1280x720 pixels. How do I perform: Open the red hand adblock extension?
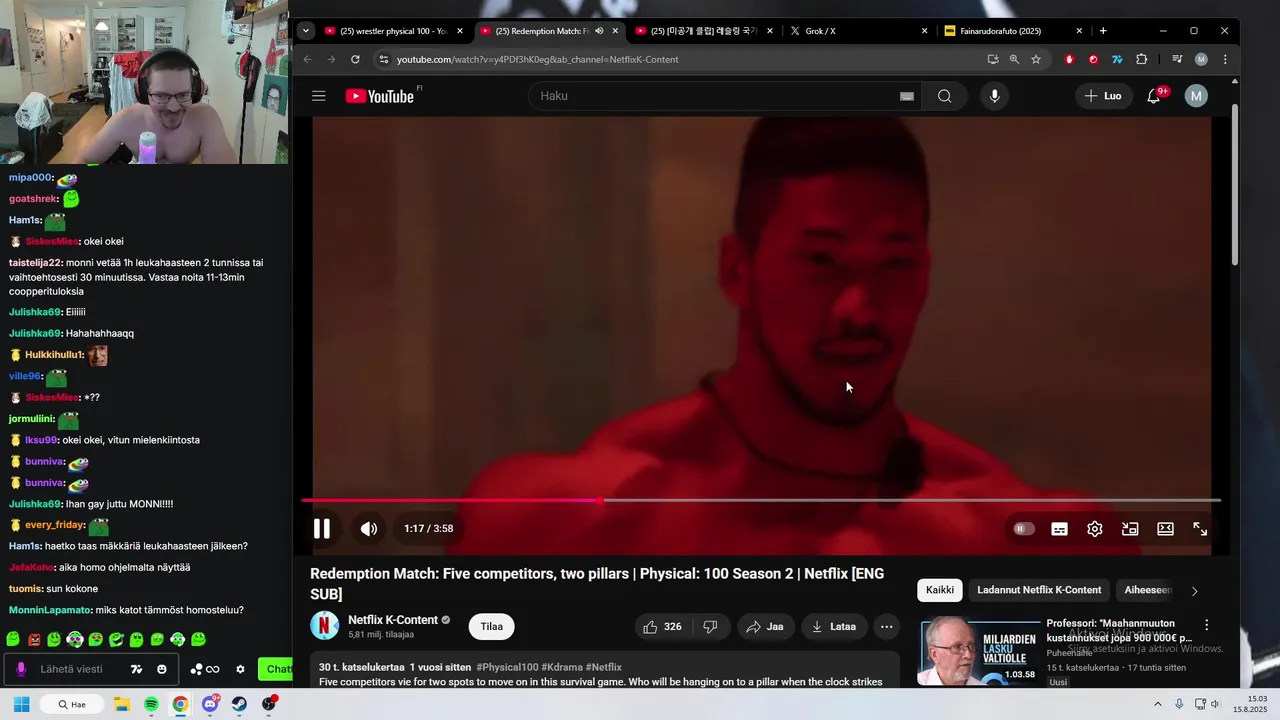point(1069,59)
